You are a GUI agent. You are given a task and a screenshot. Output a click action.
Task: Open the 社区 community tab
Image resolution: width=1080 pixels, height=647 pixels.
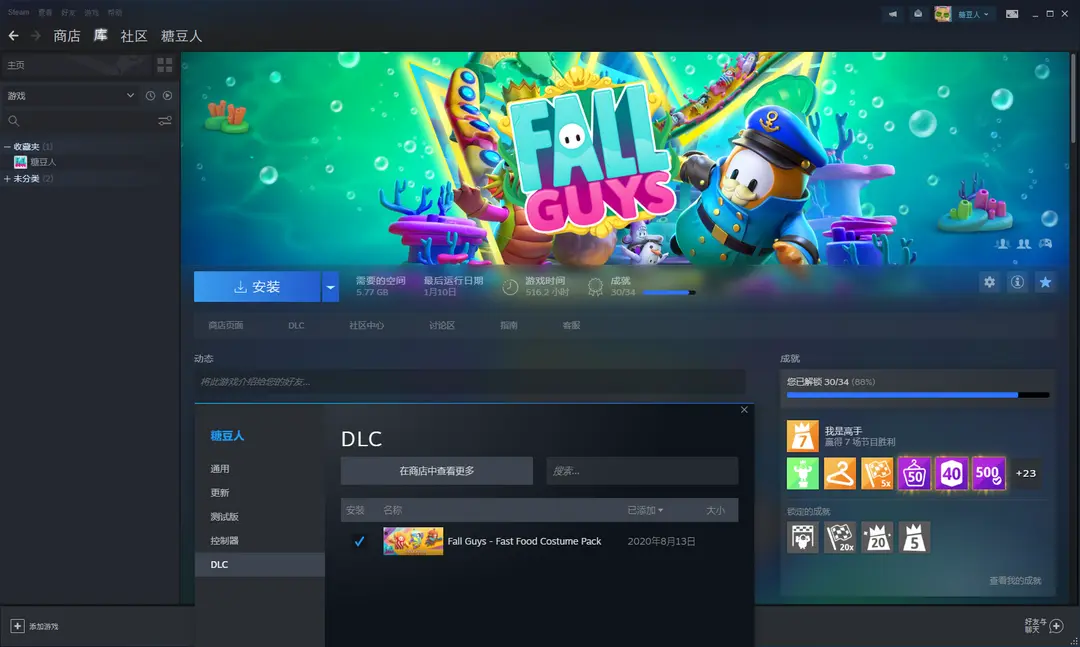pos(134,36)
